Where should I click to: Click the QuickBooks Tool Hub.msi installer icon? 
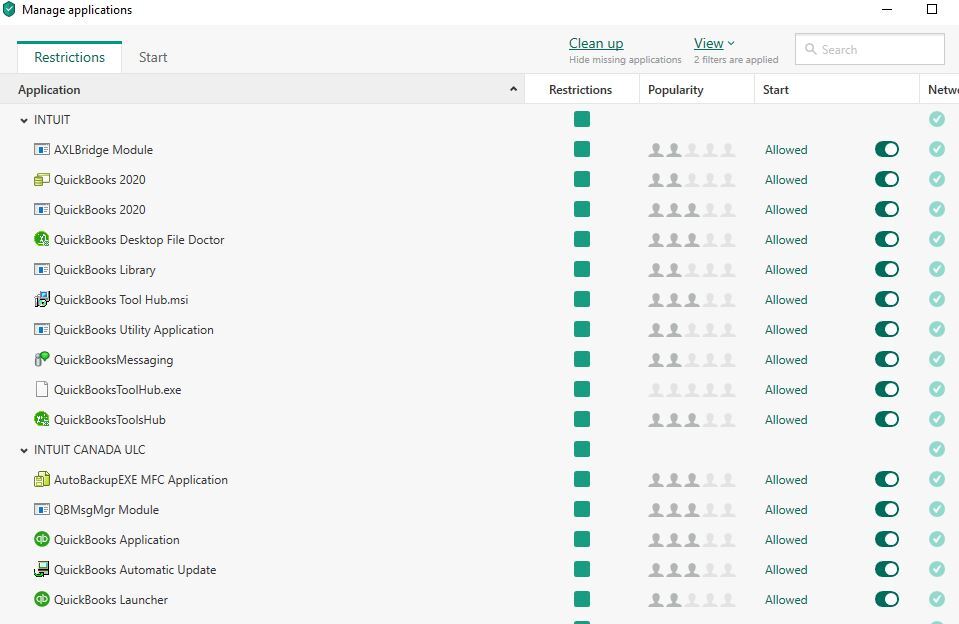click(42, 300)
